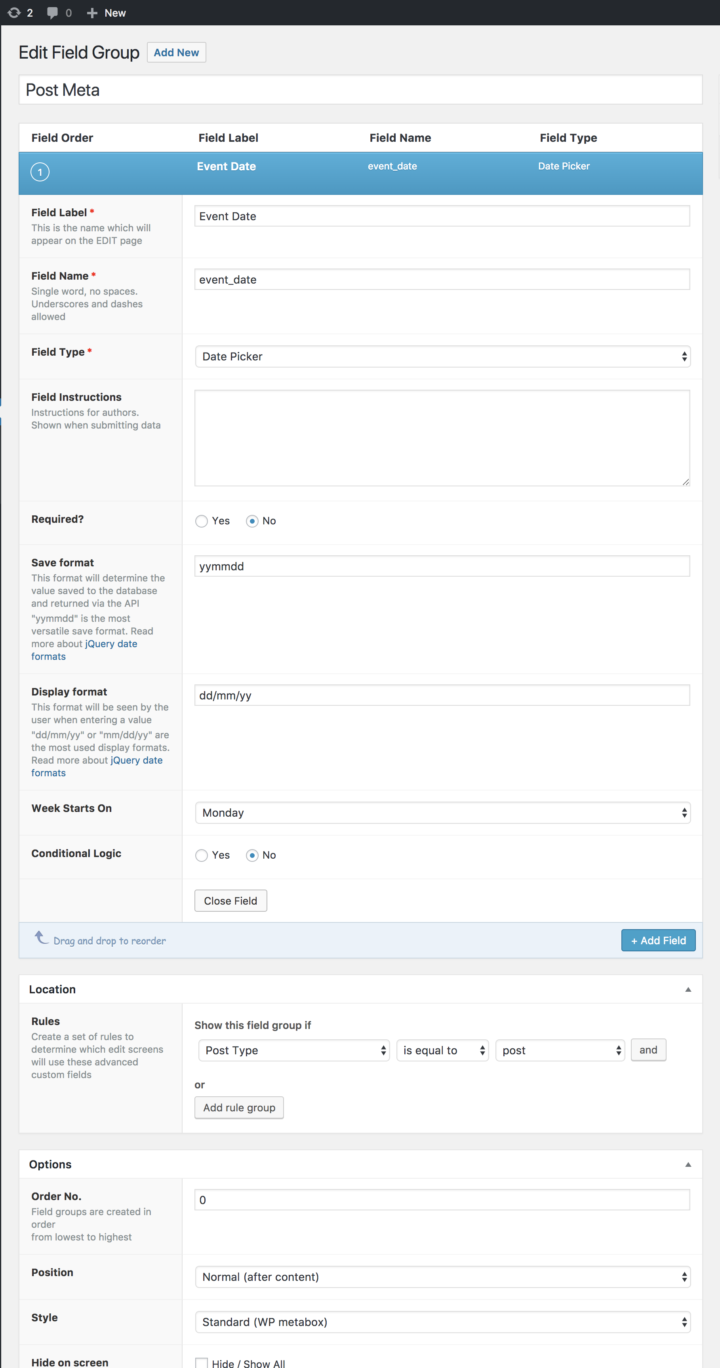Open the Post Type rule dropdown

[x=294, y=1050]
